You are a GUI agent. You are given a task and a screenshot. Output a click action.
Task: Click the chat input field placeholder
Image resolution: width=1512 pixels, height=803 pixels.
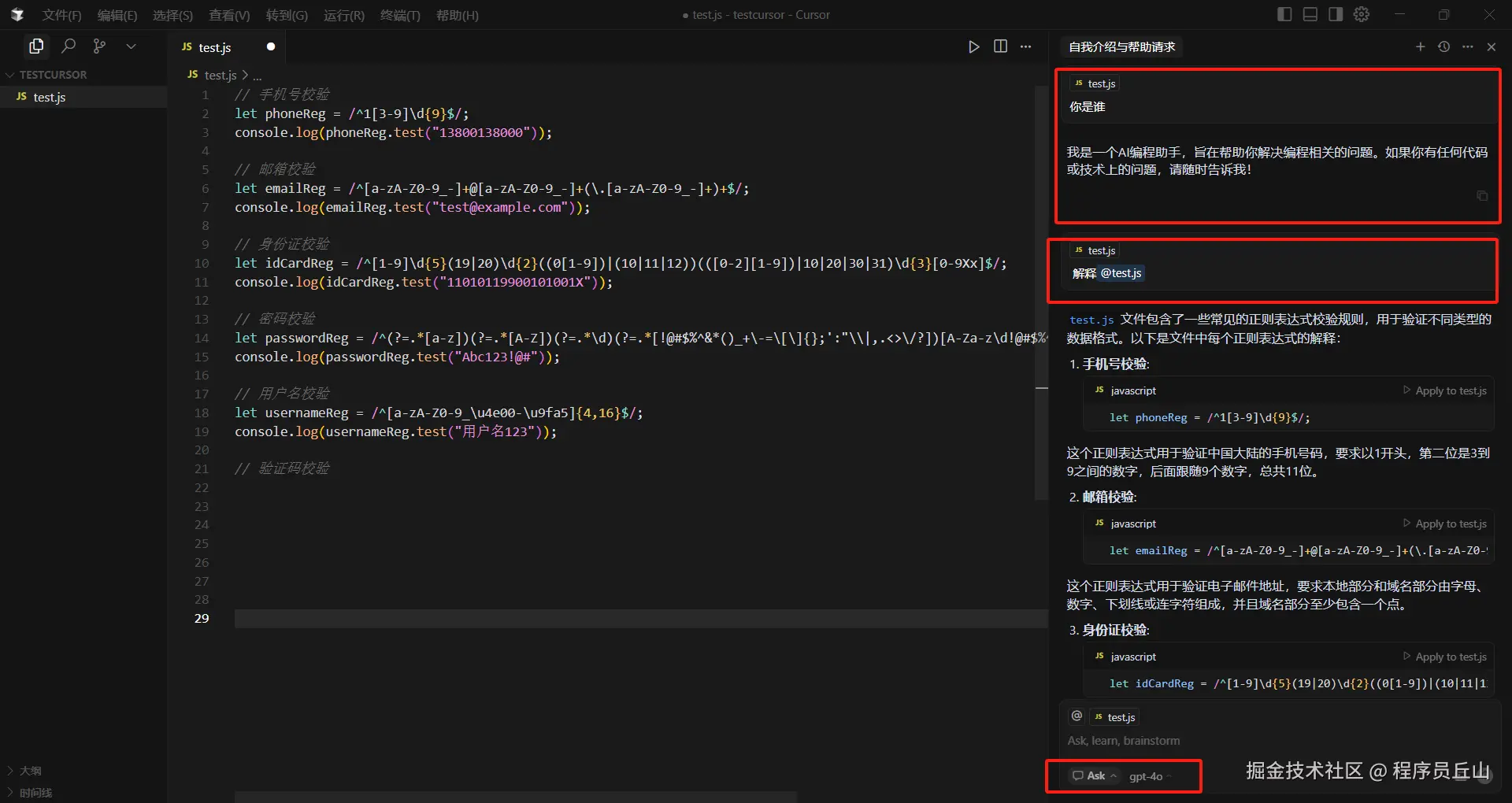(x=1124, y=741)
